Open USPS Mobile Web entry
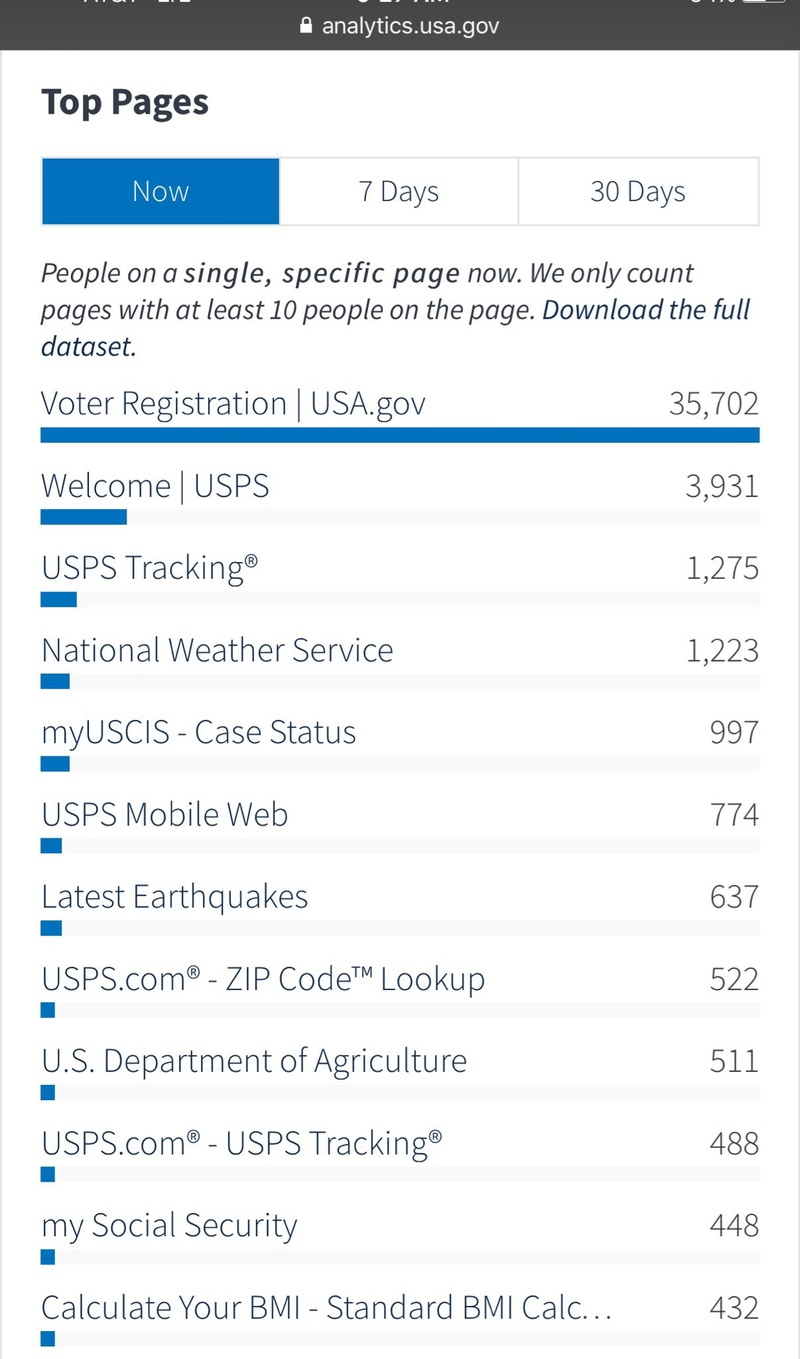The image size is (800, 1359). point(164,814)
